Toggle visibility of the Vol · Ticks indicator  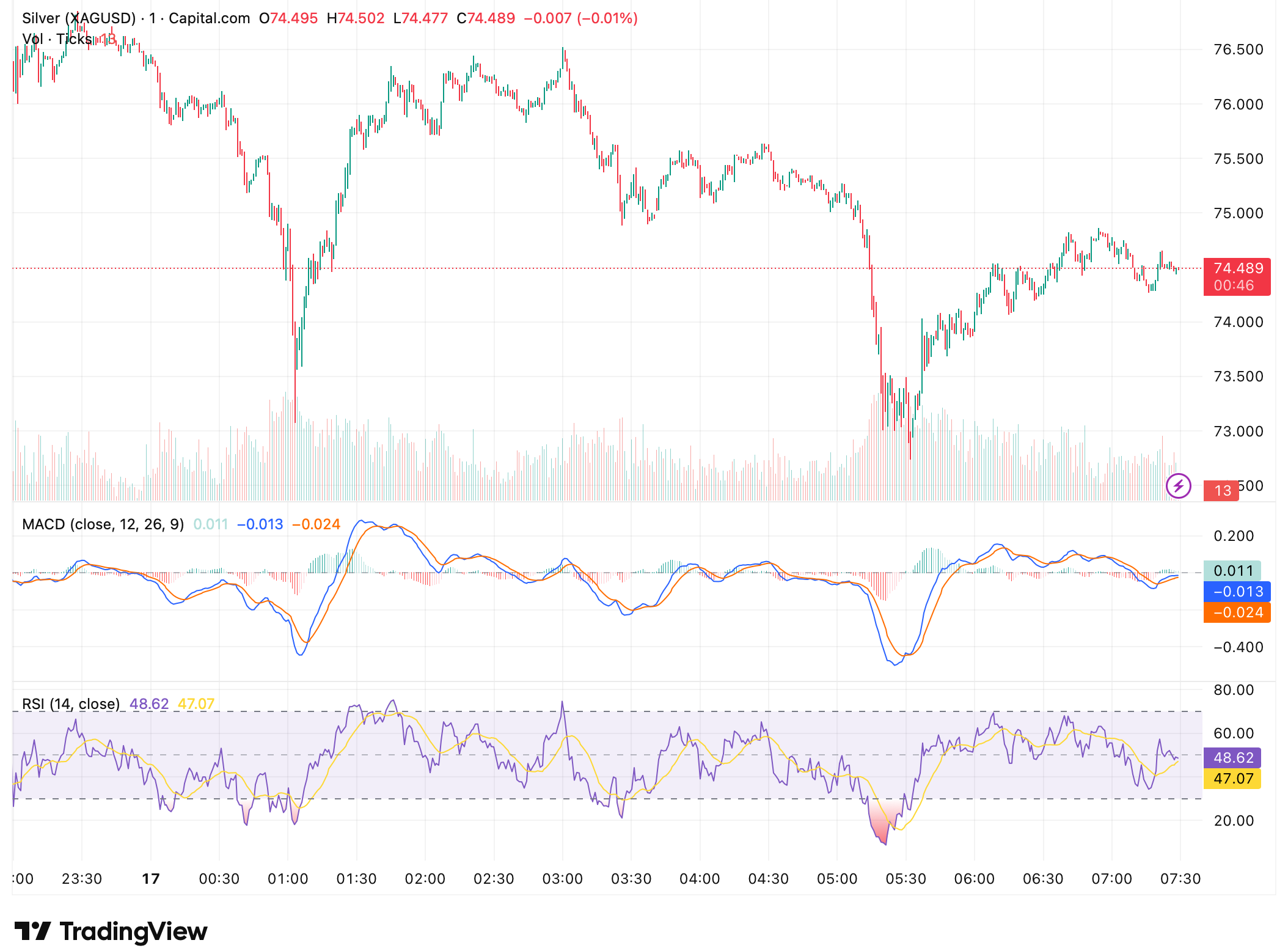point(57,39)
